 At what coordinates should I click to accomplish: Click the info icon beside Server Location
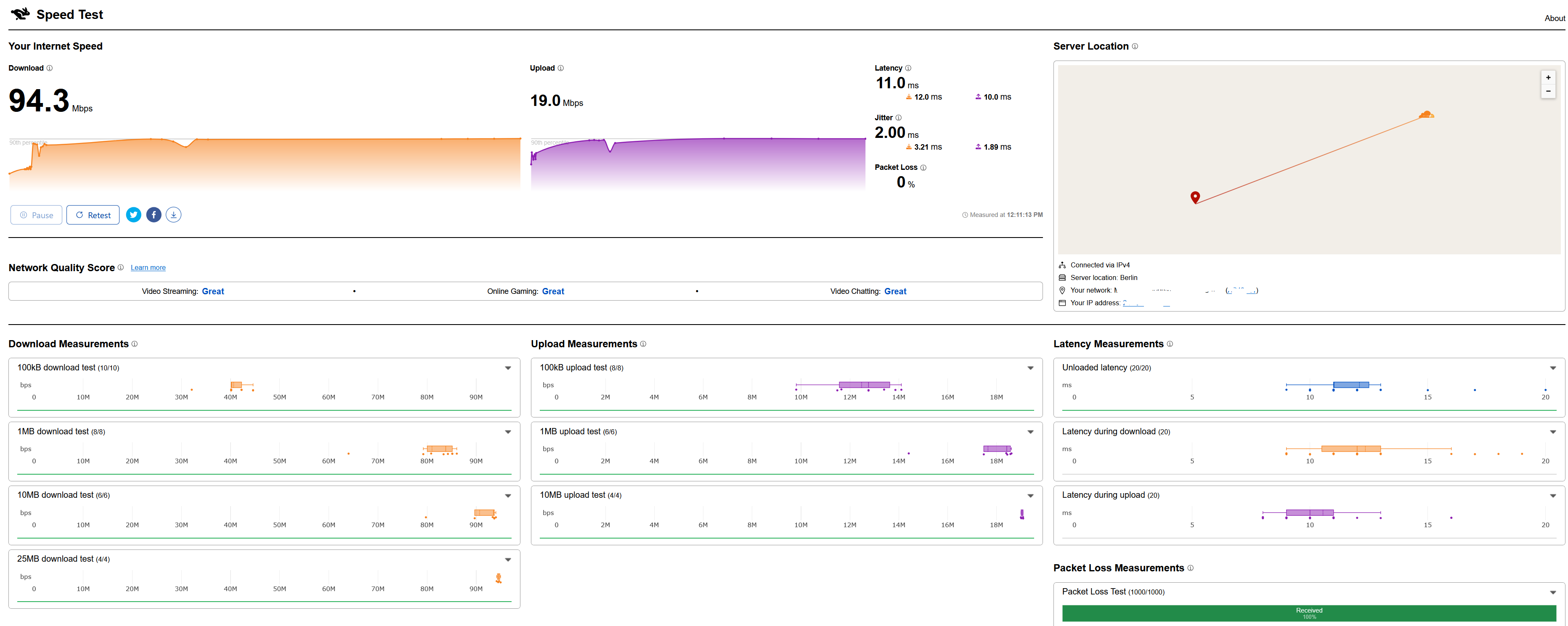click(x=1135, y=46)
